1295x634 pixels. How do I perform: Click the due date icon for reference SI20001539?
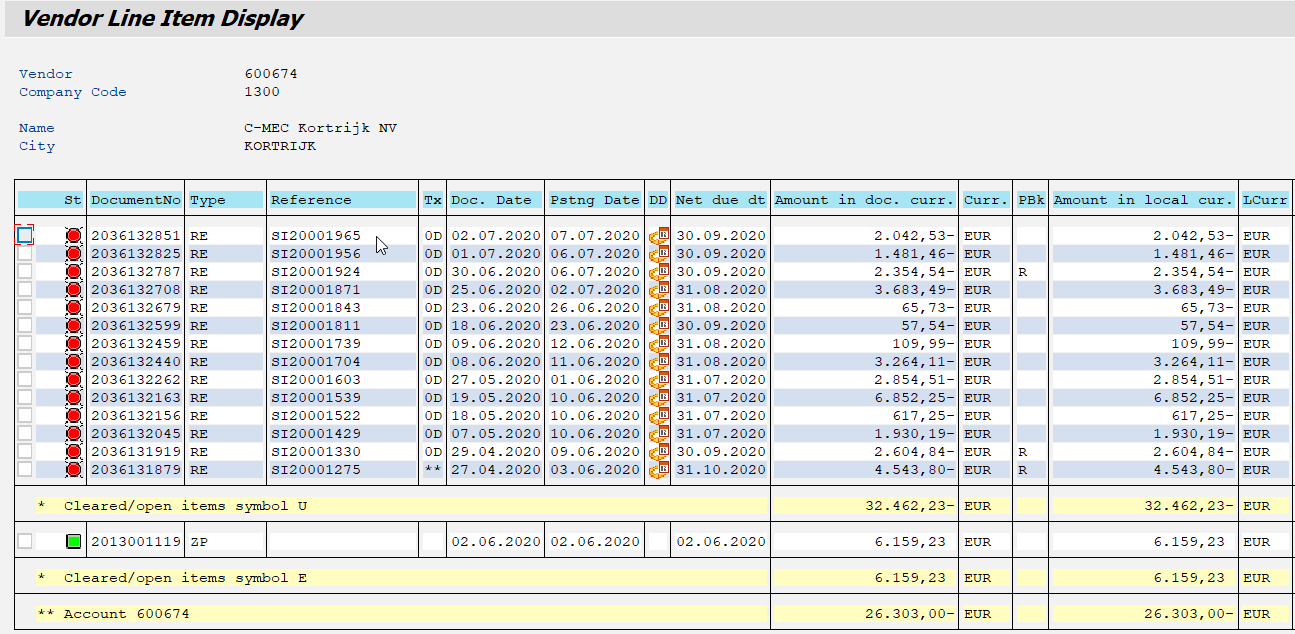(658, 398)
